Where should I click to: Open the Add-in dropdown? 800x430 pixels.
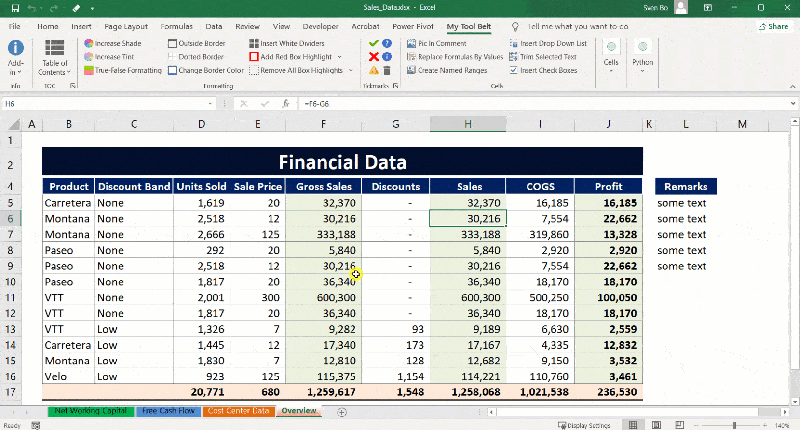pyautogui.click(x=15, y=58)
